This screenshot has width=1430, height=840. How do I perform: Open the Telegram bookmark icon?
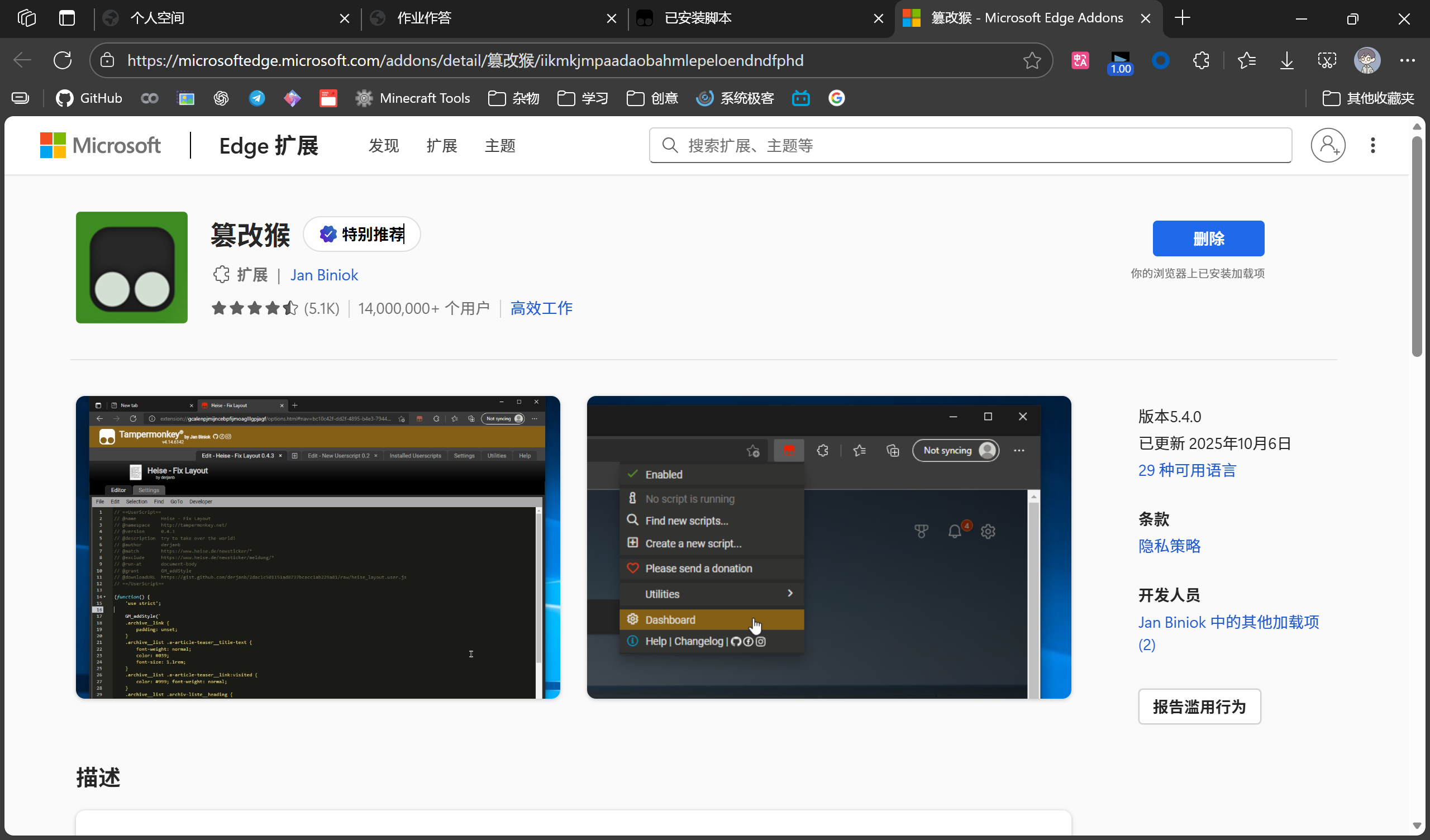pyautogui.click(x=256, y=98)
